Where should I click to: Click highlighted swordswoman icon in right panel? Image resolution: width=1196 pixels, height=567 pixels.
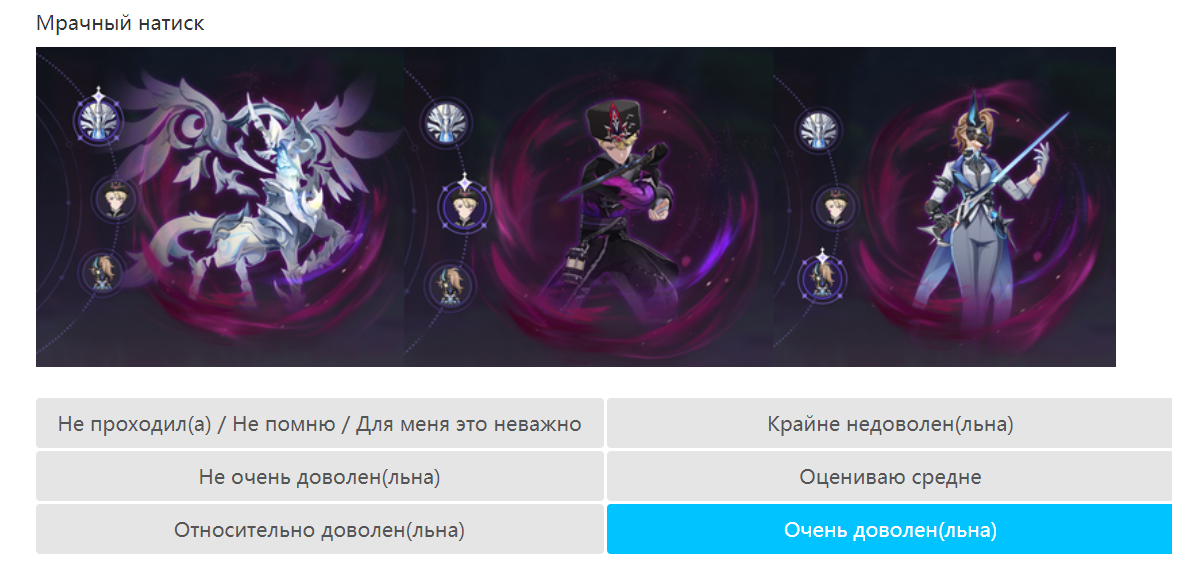pyautogui.click(x=823, y=277)
